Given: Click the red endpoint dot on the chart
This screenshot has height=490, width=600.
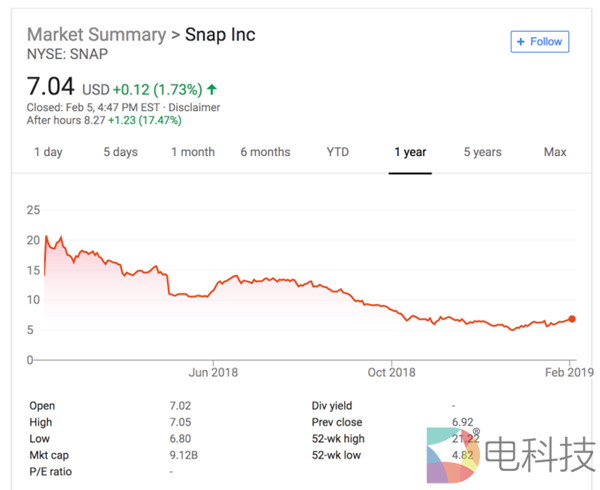Looking at the screenshot, I should (572, 319).
